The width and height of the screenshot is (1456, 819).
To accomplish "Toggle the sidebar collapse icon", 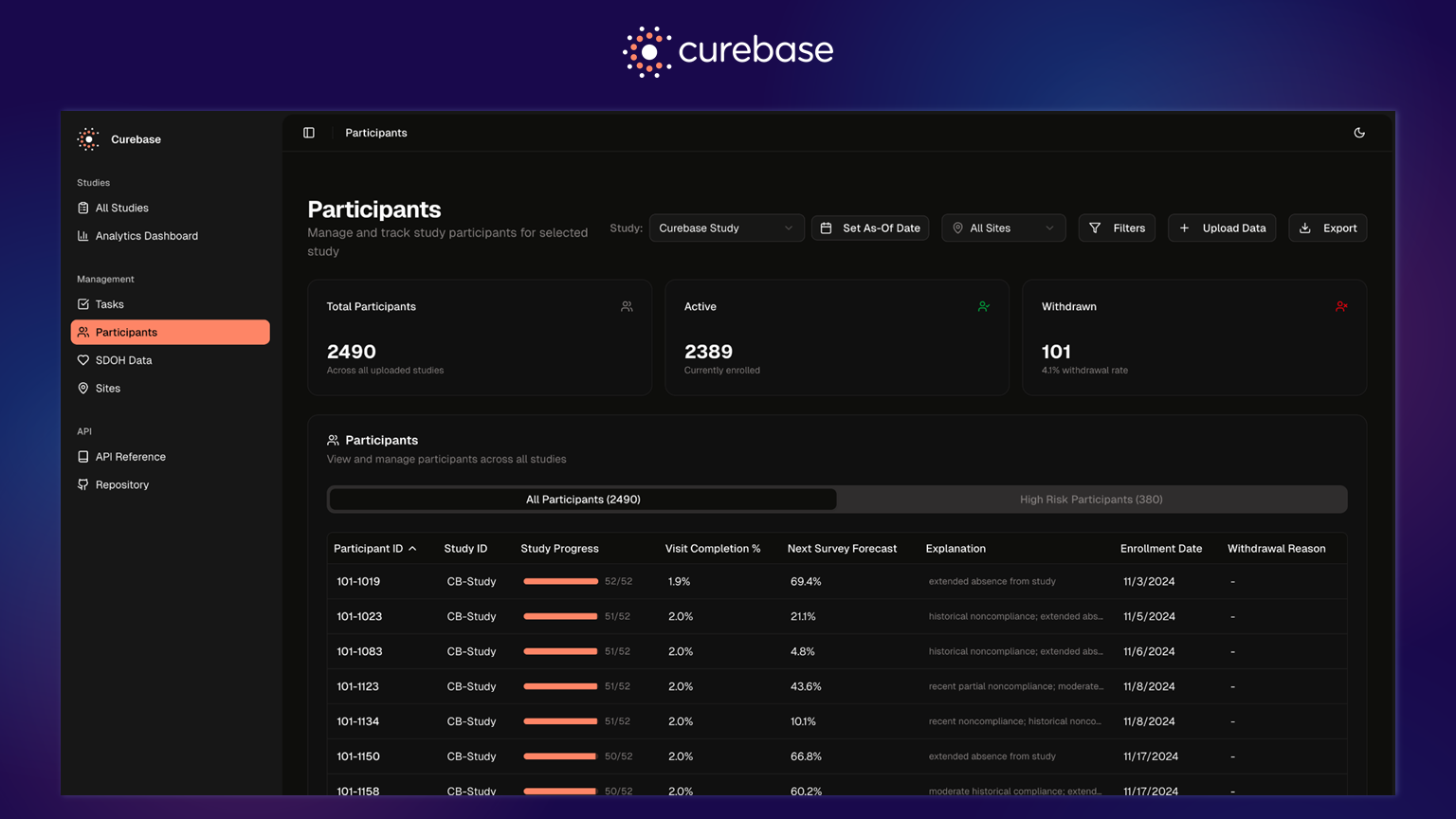I will click(309, 133).
